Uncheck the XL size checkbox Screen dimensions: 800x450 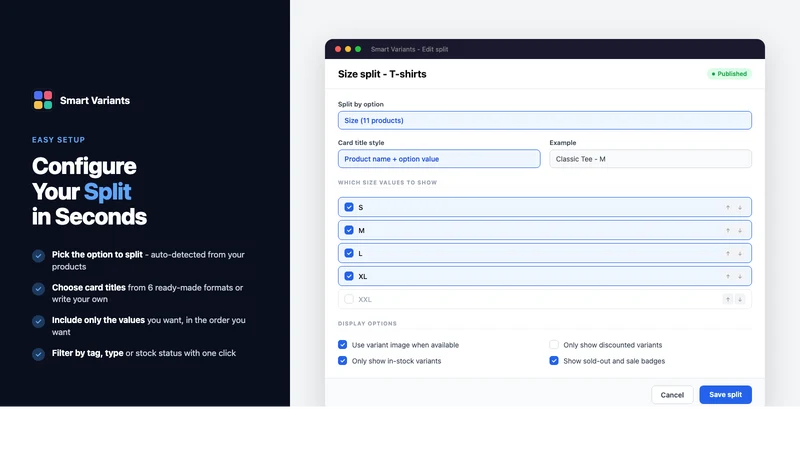(349, 276)
